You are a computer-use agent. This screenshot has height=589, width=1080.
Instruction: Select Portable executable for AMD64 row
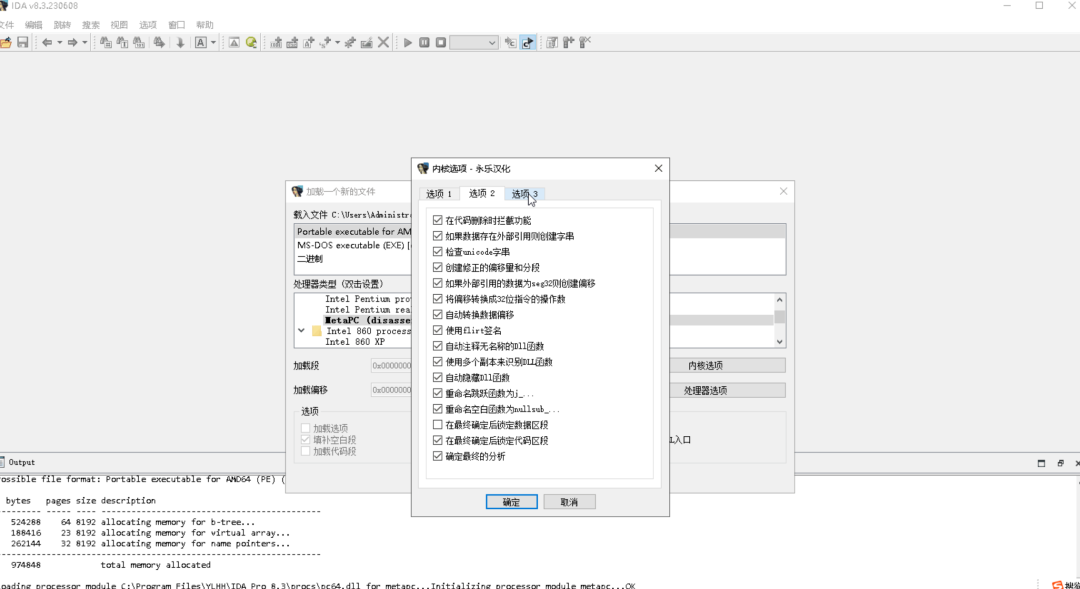[x=540, y=231]
